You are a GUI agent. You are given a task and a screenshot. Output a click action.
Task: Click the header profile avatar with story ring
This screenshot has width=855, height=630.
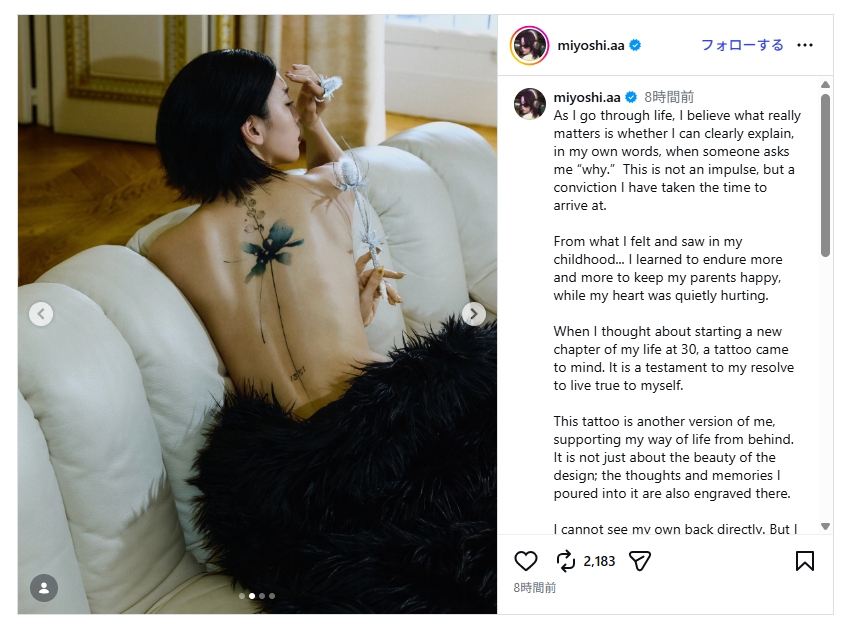tap(529, 45)
